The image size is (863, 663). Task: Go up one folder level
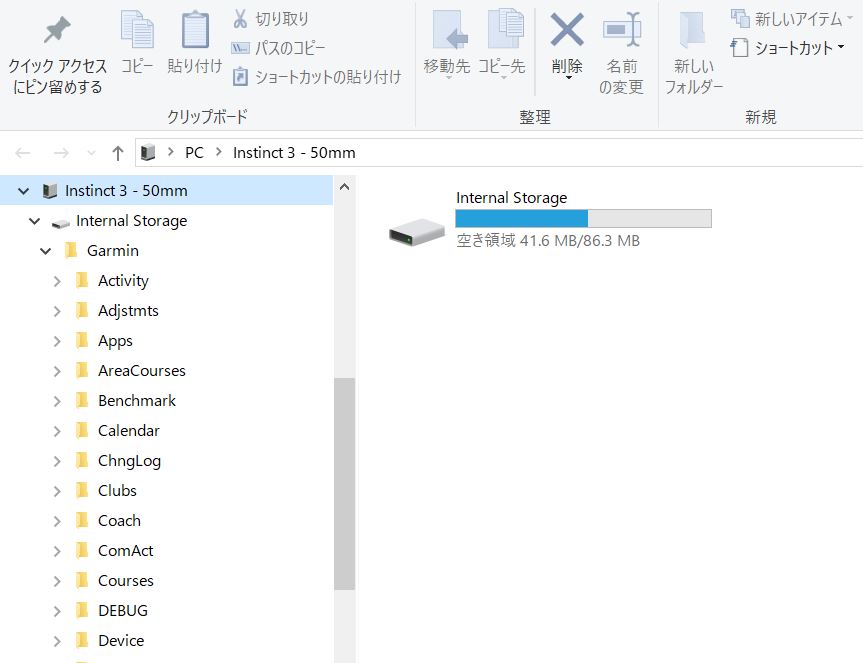[x=117, y=152]
